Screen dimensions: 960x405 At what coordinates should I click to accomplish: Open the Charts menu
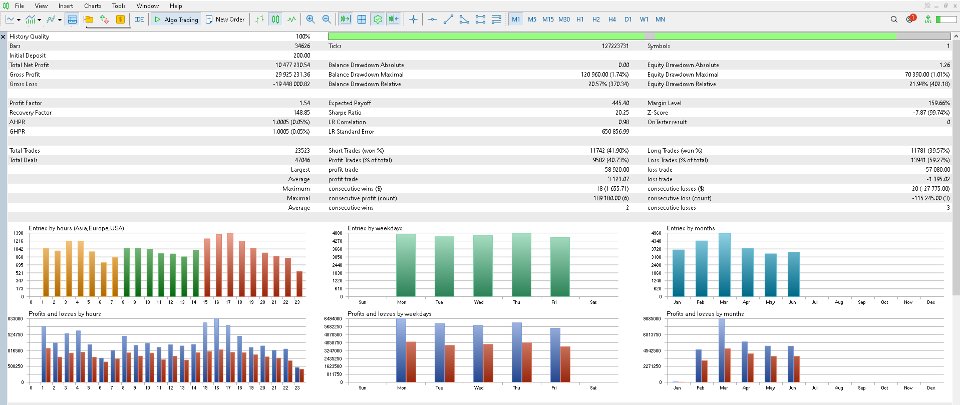pyautogui.click(x=92, y=6)
